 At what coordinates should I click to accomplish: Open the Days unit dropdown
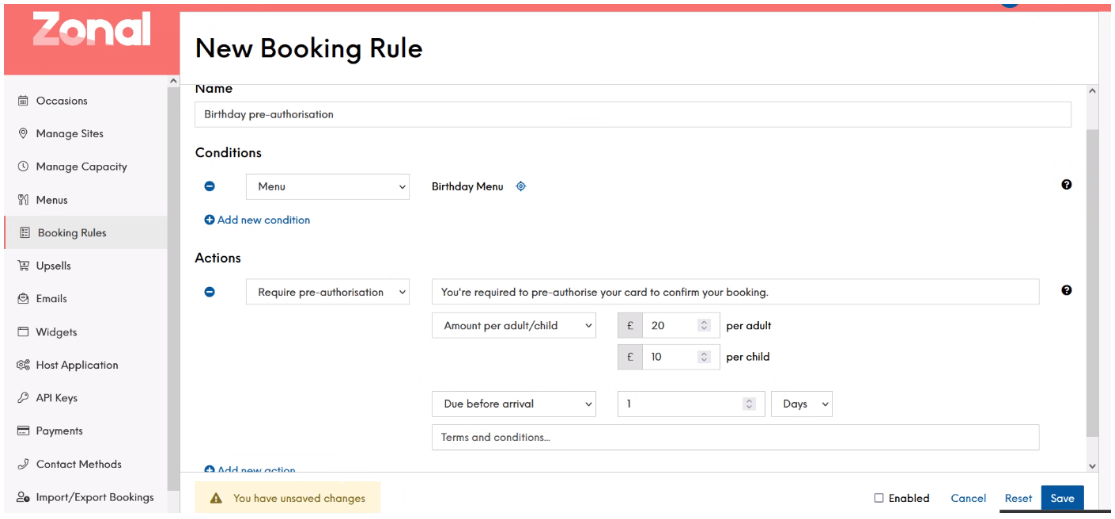[x=802, y=404]
